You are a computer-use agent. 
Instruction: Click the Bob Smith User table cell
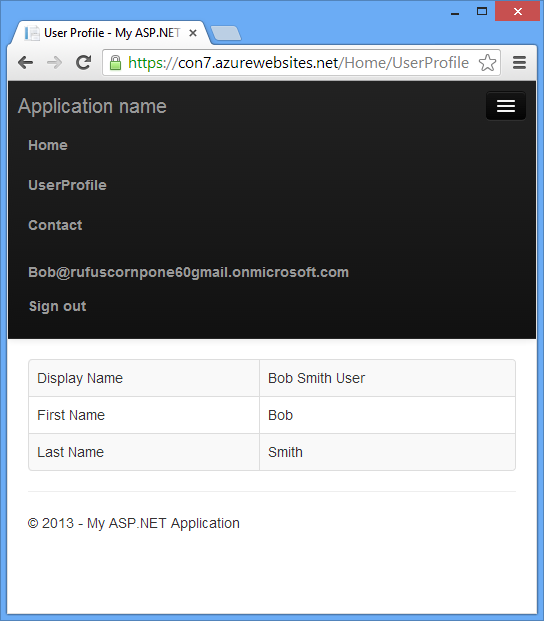(x=387, y=378)
